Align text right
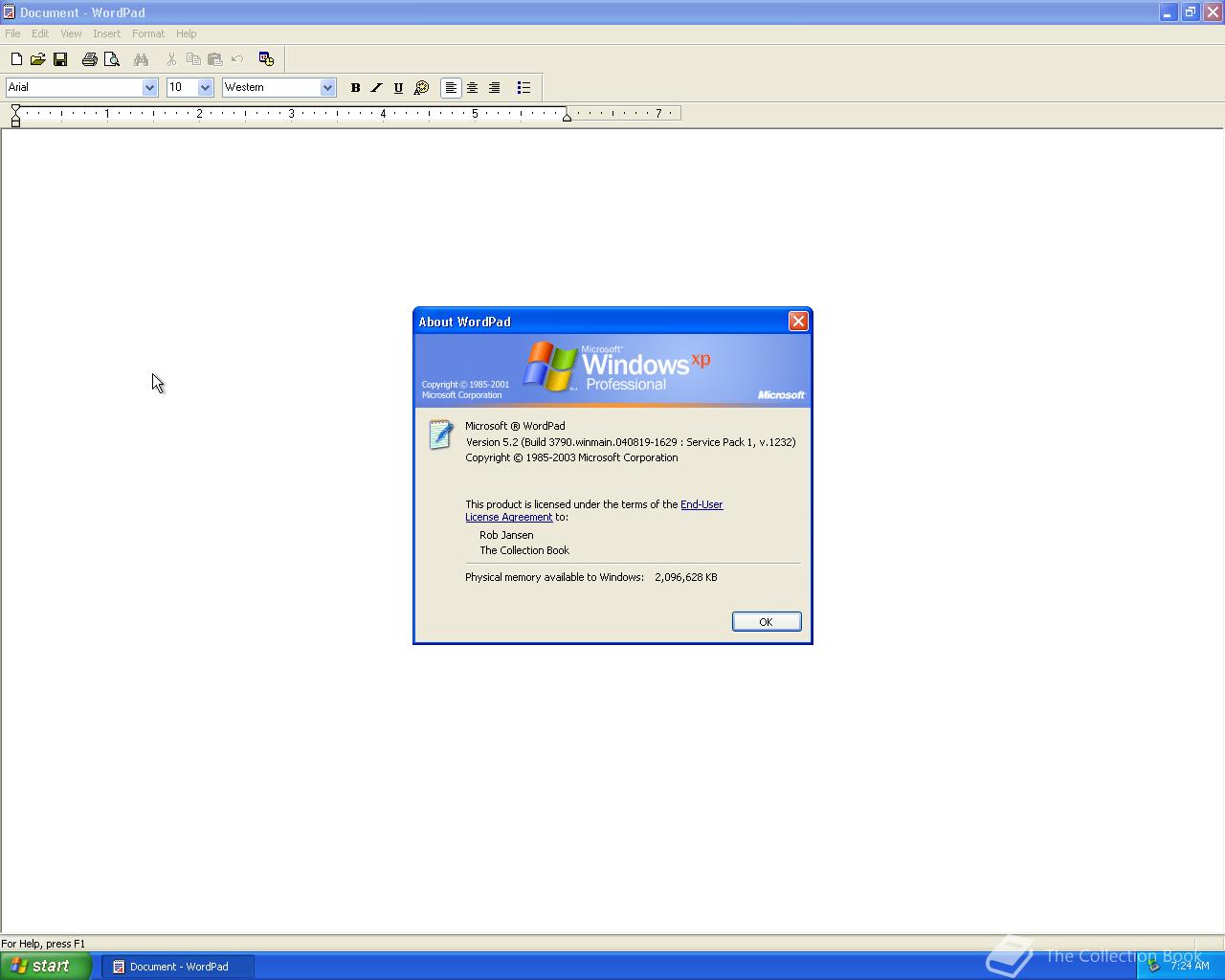 (495, 88)
